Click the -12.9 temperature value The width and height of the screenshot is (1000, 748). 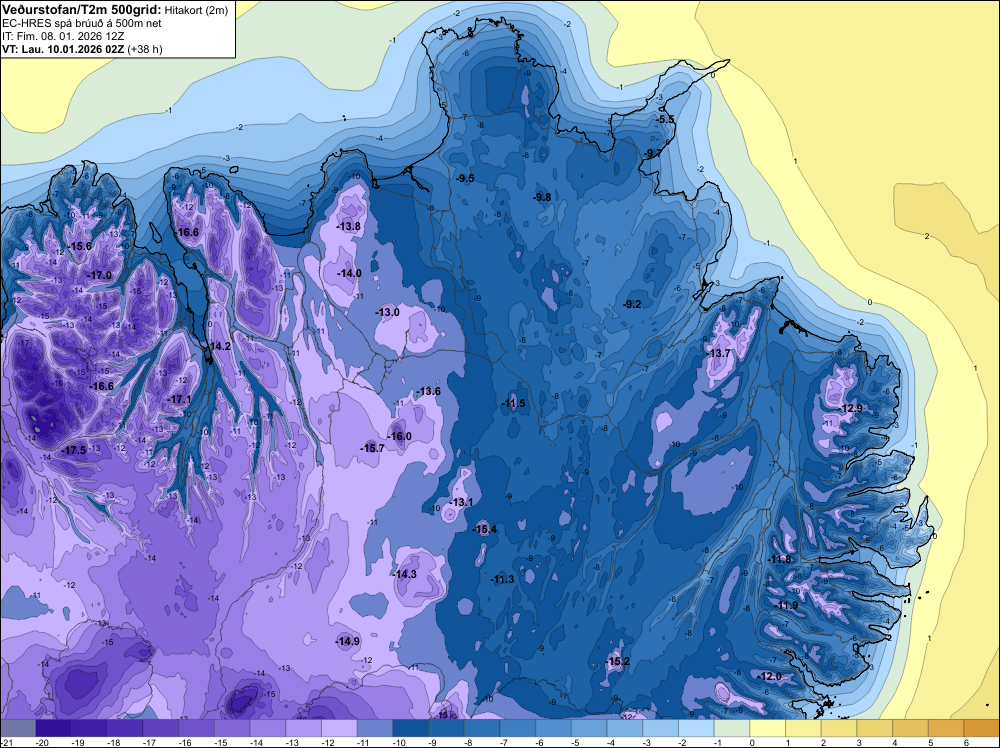[851, 408]
